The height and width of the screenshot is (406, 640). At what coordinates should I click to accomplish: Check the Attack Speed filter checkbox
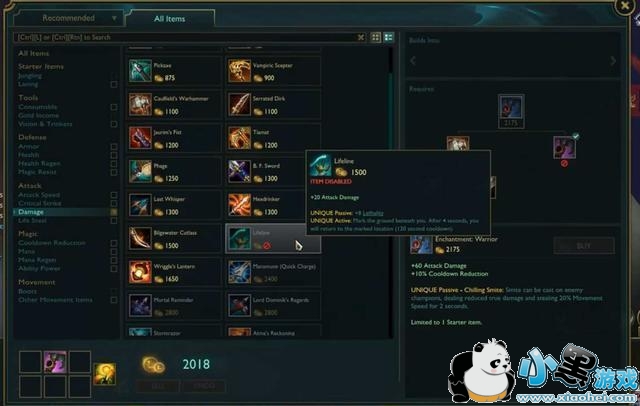pyautogui.click(x=114, y=195)
